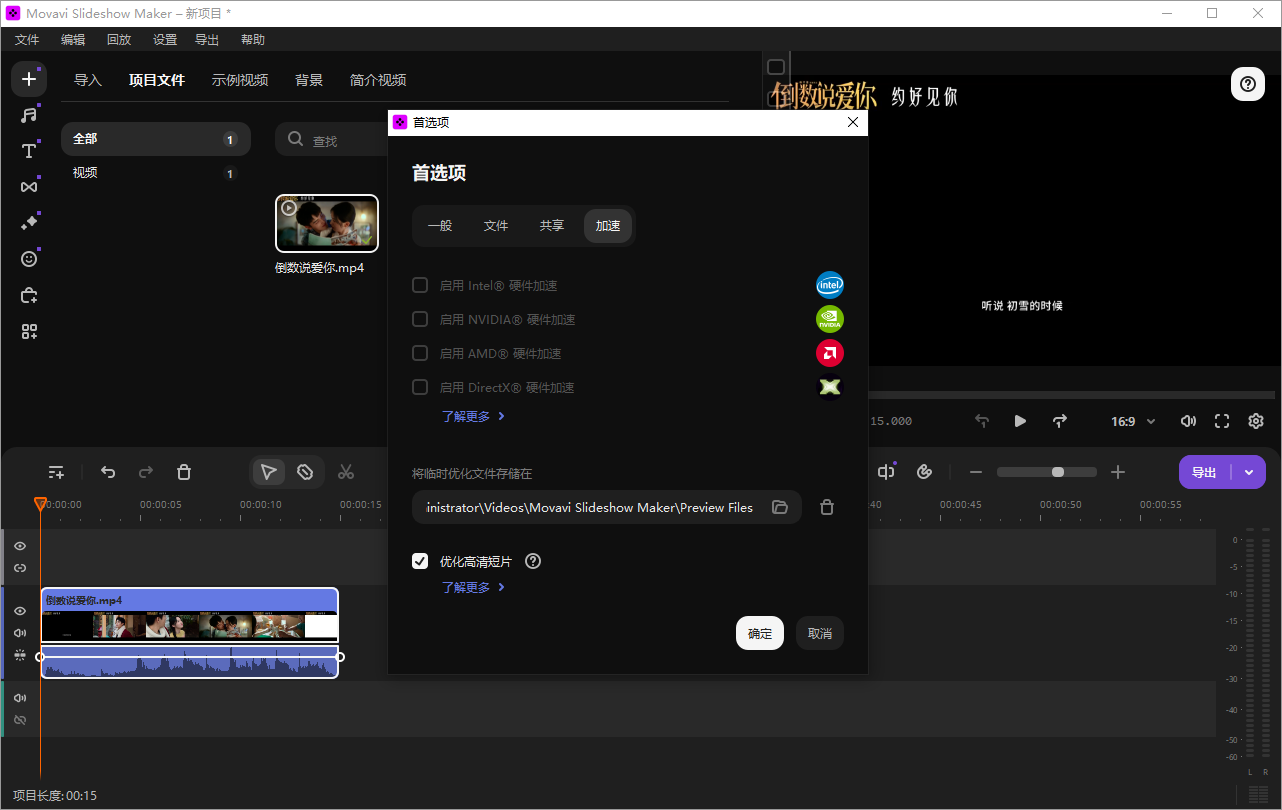Toggle unlink icon on bottom audio track
1282x810 pixels.
click(x=20, y=720)
